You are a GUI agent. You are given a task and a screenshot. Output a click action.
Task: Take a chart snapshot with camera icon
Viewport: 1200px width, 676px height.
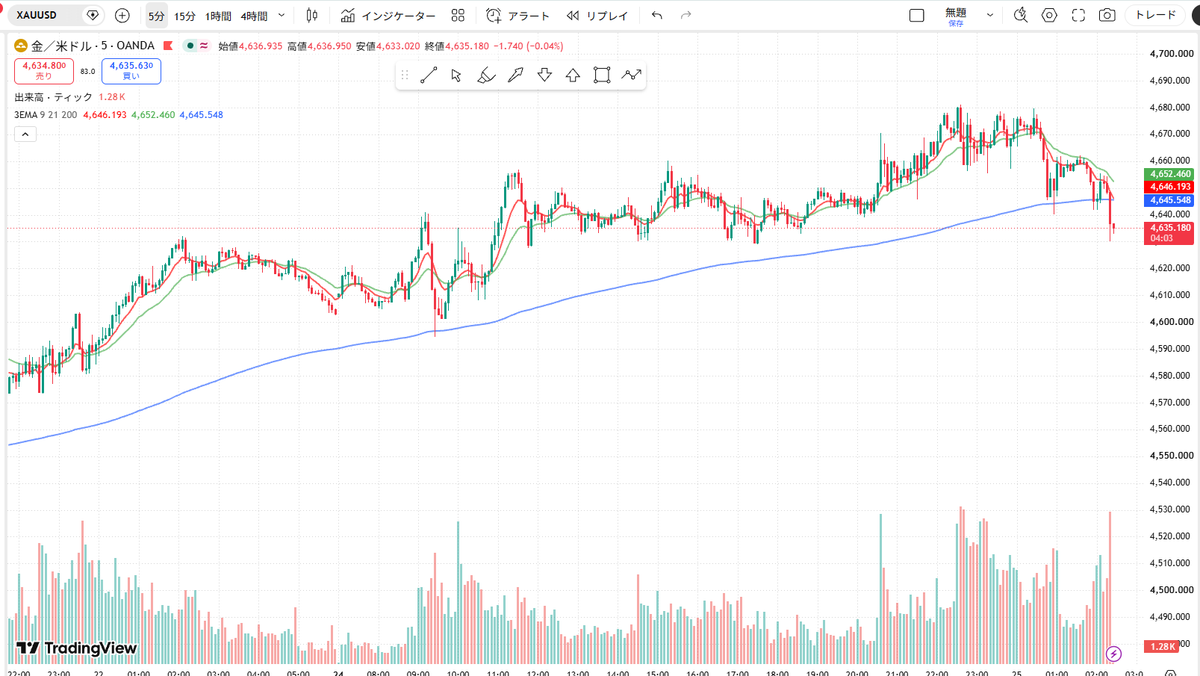tap(1107, 16)
